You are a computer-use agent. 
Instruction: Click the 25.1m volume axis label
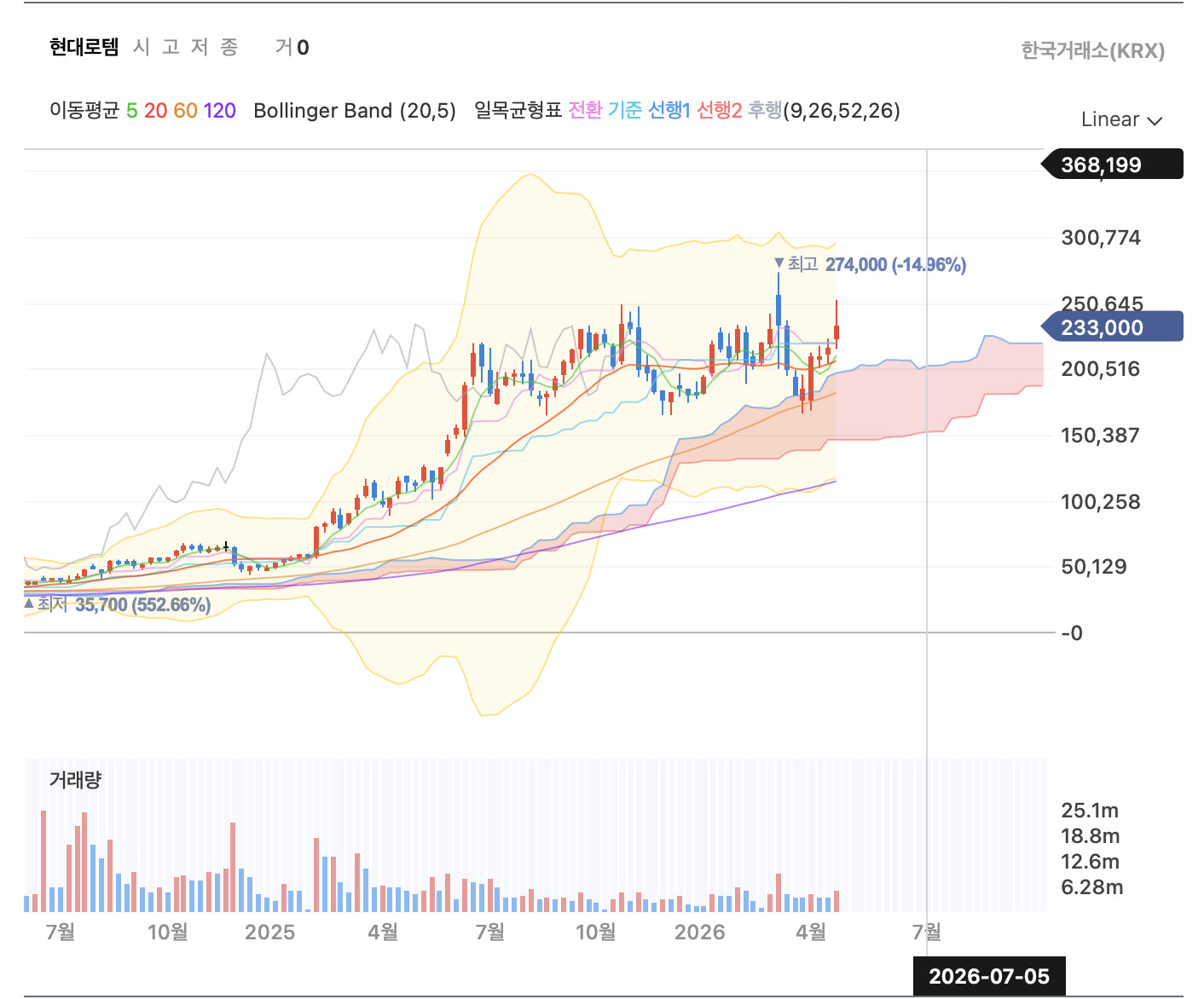coord(1090,811)
